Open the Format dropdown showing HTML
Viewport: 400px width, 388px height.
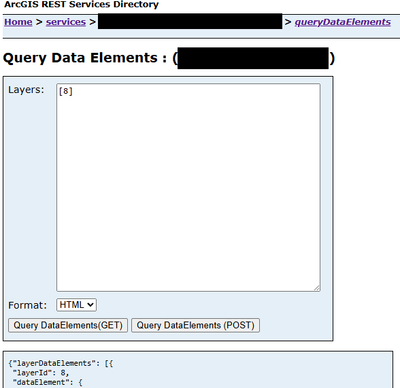[76, 305]
